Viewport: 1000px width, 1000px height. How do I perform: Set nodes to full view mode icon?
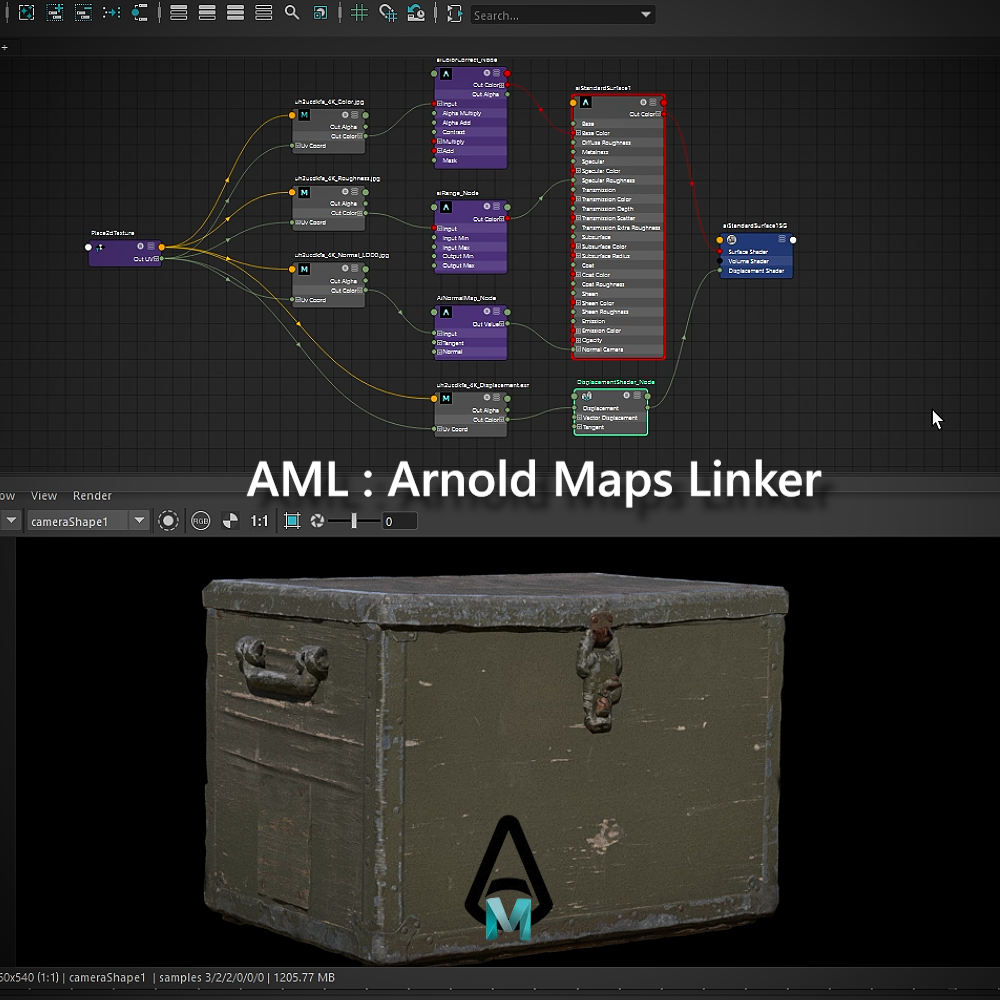[235, 13]
